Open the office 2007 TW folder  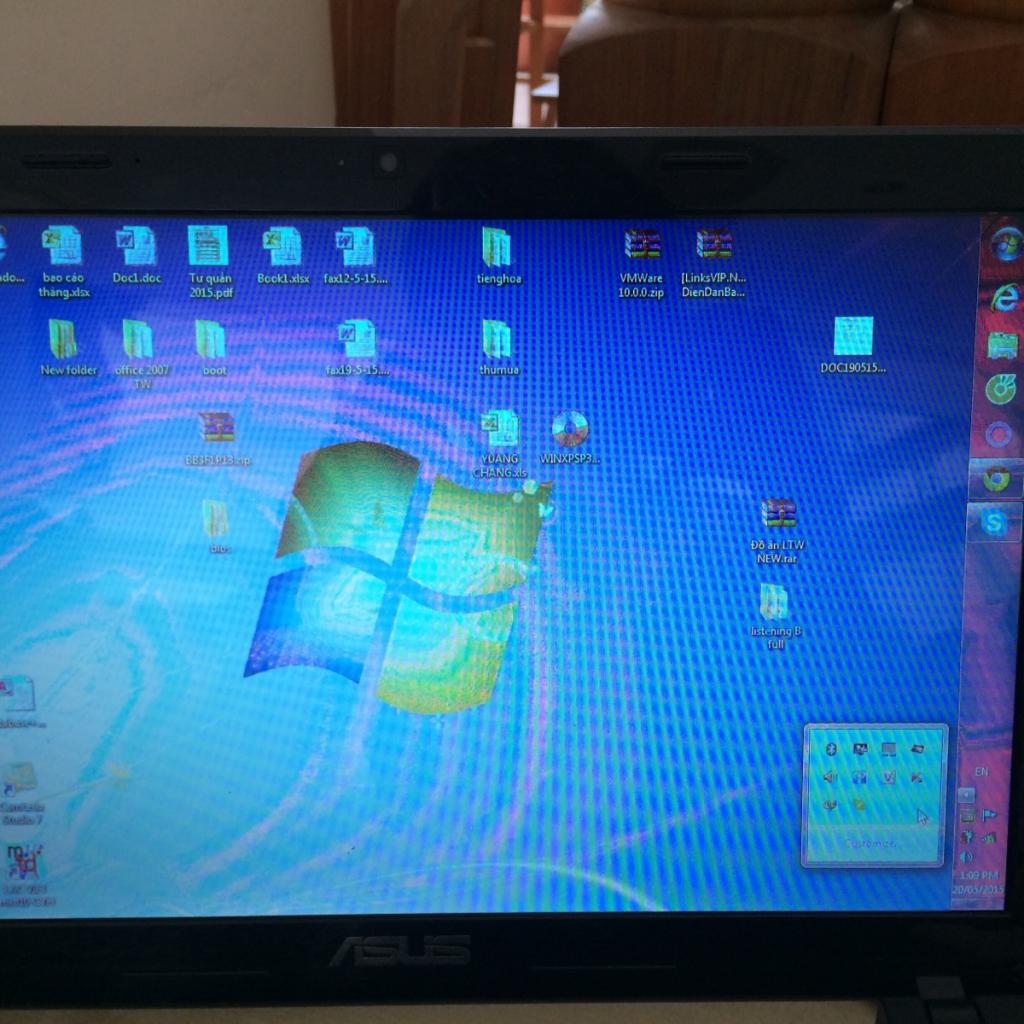141,354
